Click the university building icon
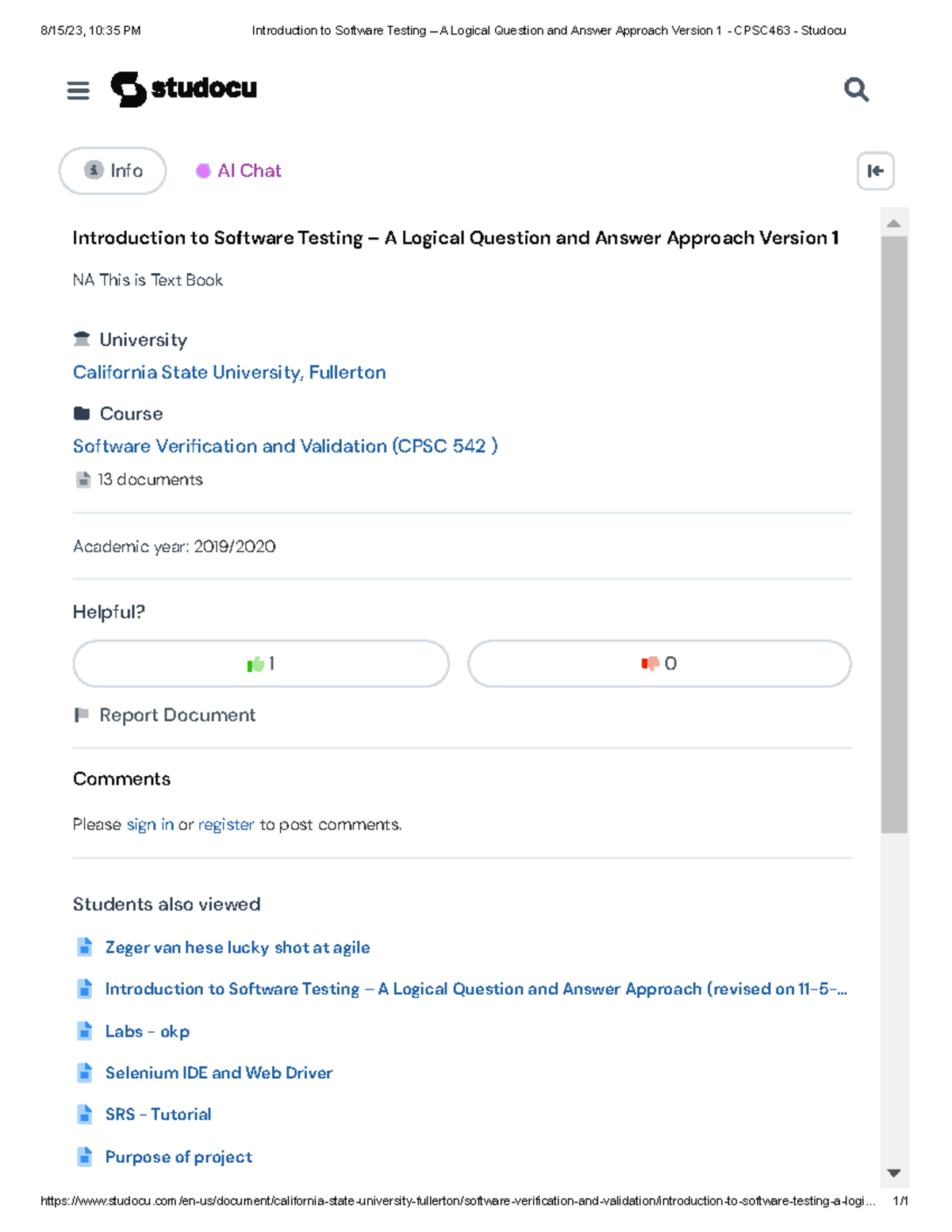Viewport: 952px width, 1232px height. click(x=81, y=339)
